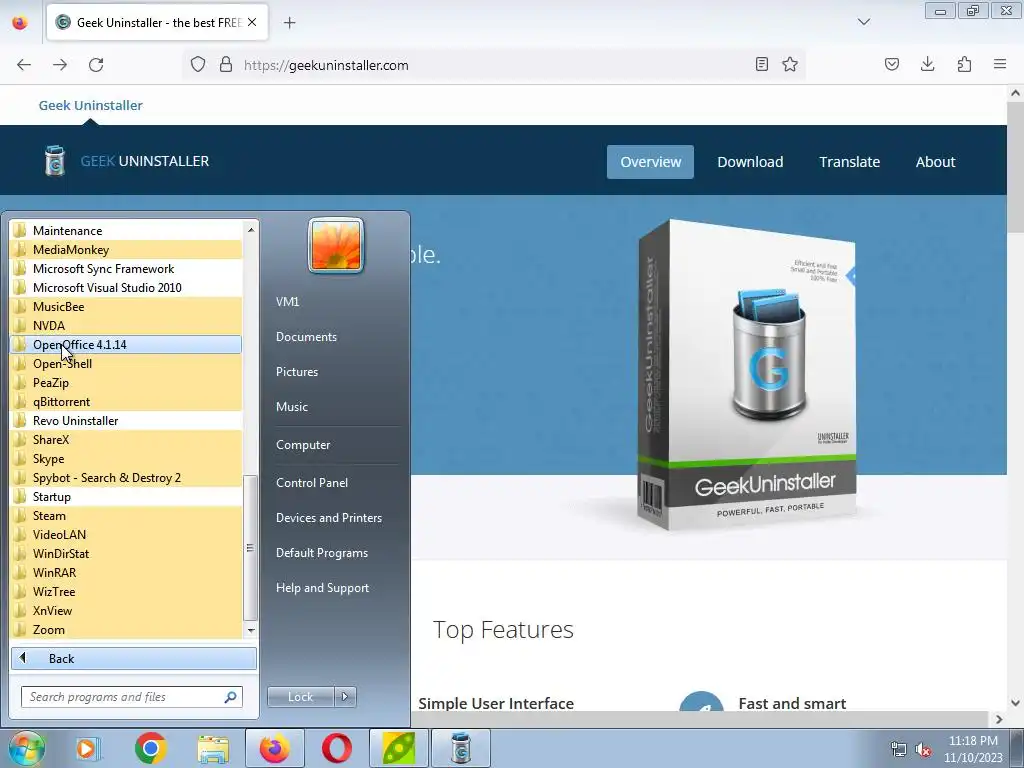Reload the Geek Uninstaller page
1024x768 pixels.
pyautogui.click(x=96, y=65)
